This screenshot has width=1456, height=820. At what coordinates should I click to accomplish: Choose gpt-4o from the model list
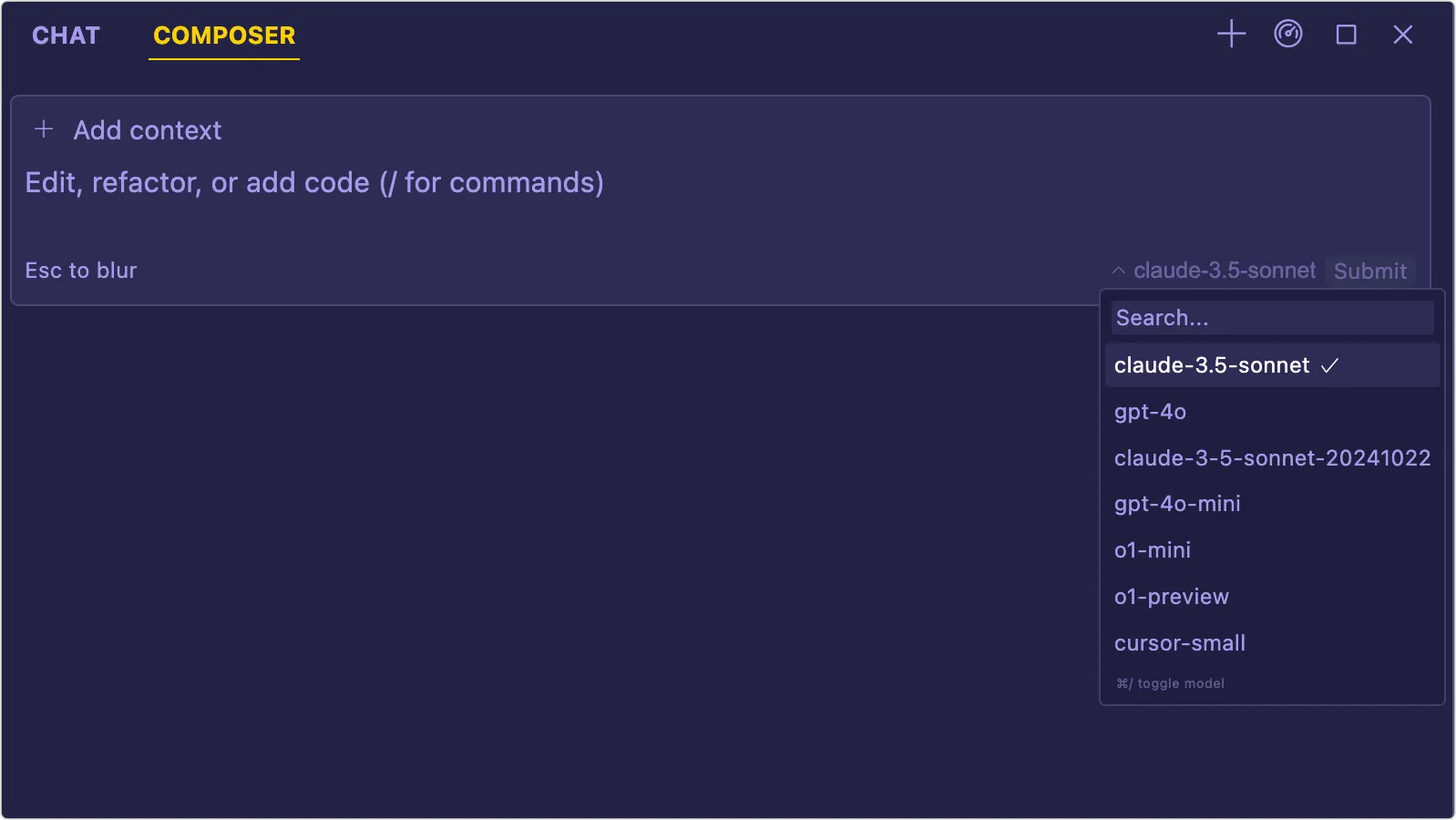click(1150, 412)
